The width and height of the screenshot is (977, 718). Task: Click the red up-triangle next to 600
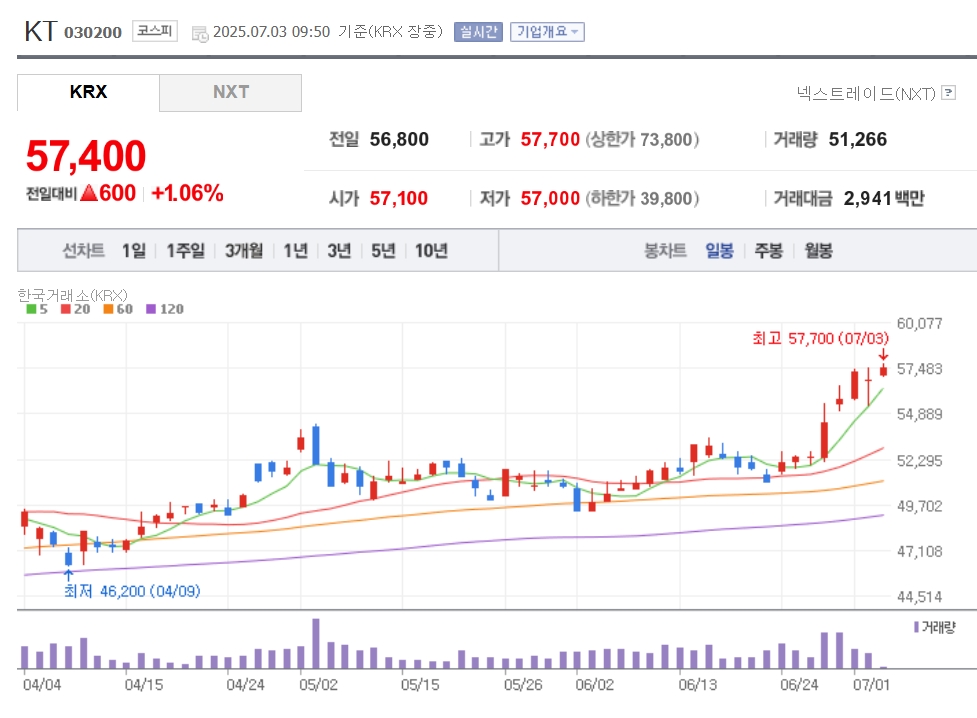89,193
